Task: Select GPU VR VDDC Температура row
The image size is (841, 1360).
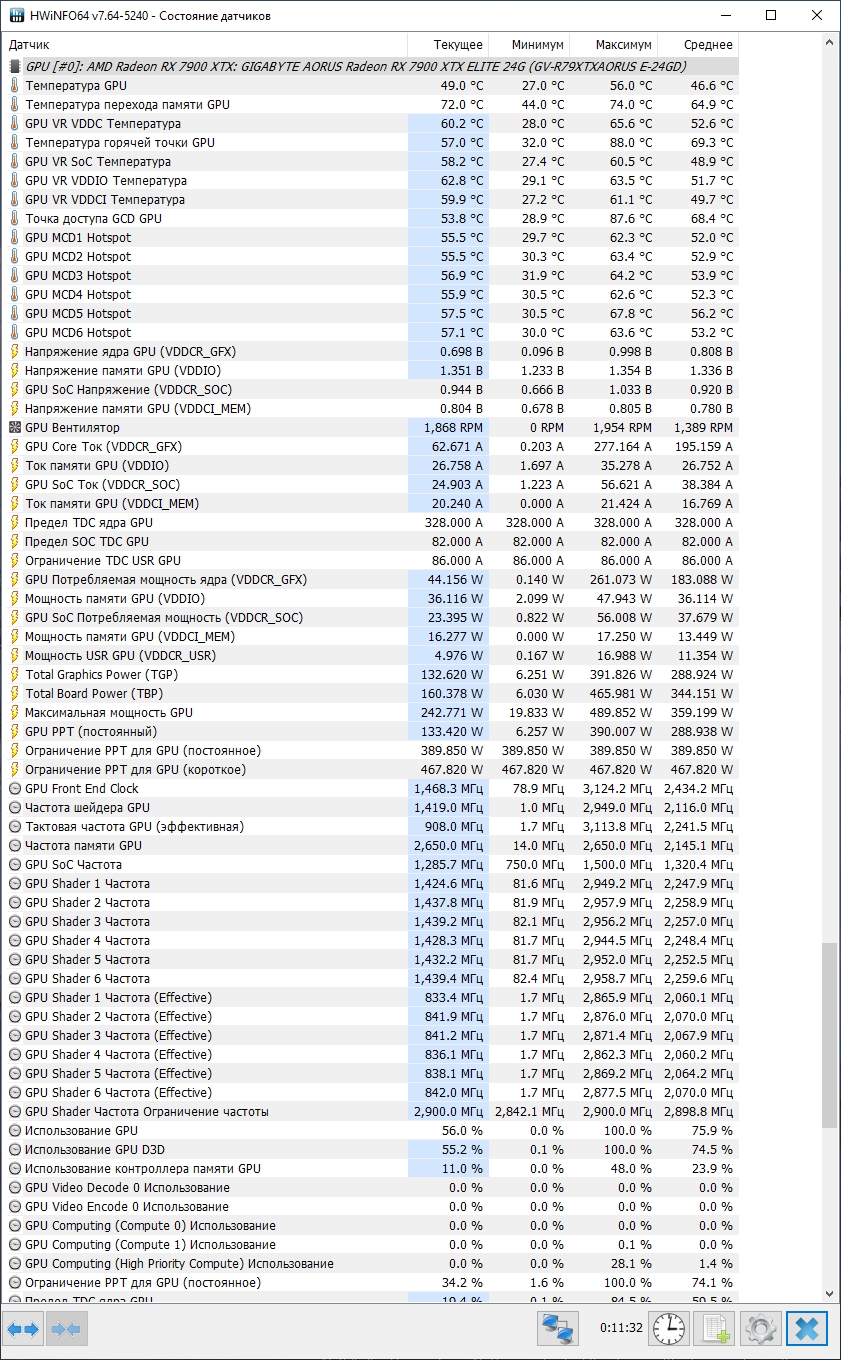Action: tap(370, 124)
